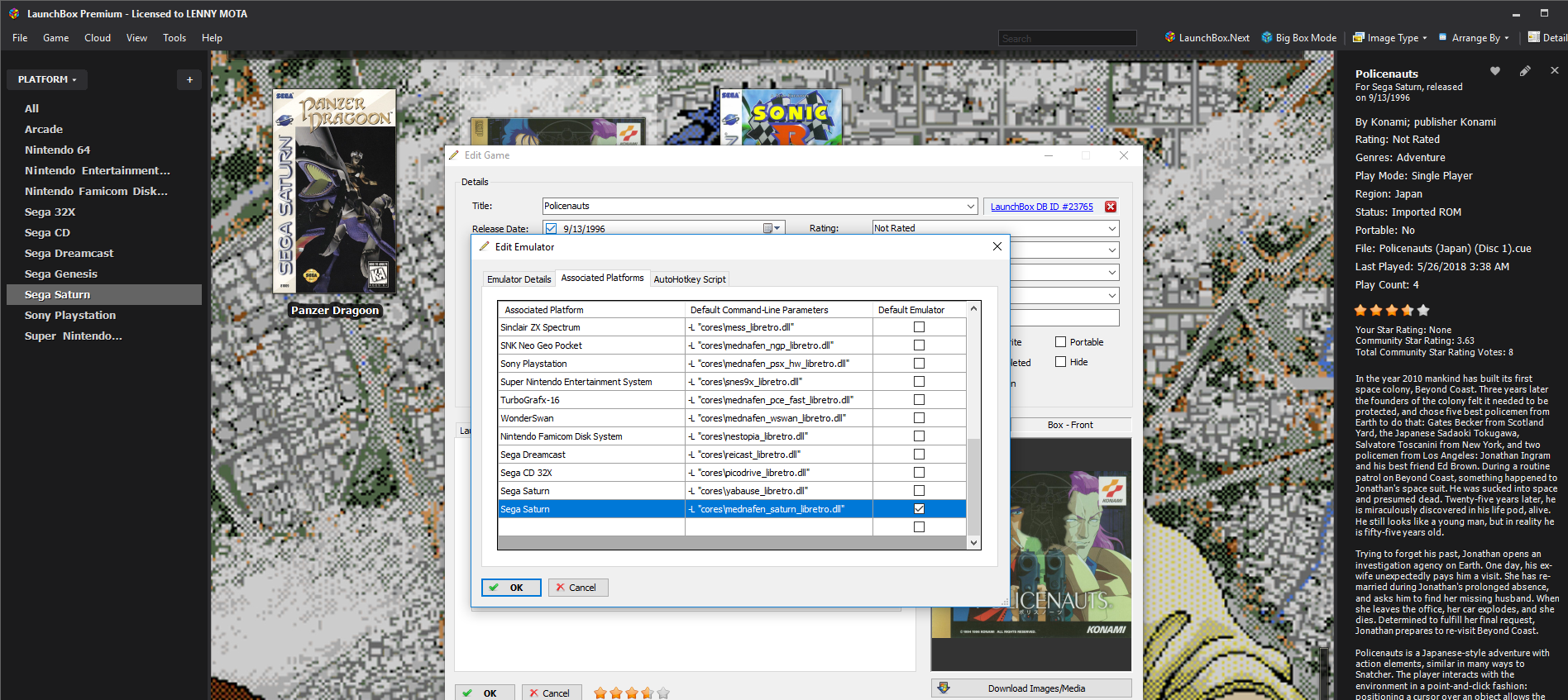
Task: Check Default Emulator for Sony Playstation
Action: (x=919, y=364)
